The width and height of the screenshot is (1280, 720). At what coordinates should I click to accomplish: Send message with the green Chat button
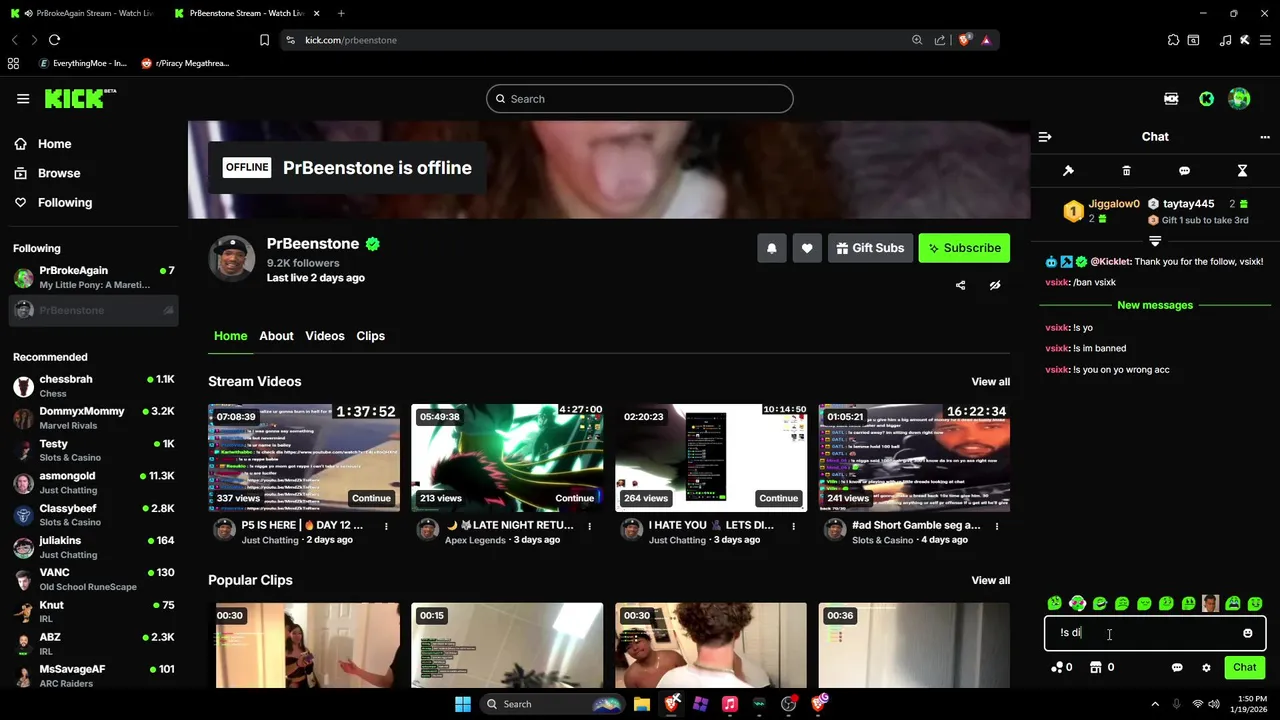[x=1244, y=667]
